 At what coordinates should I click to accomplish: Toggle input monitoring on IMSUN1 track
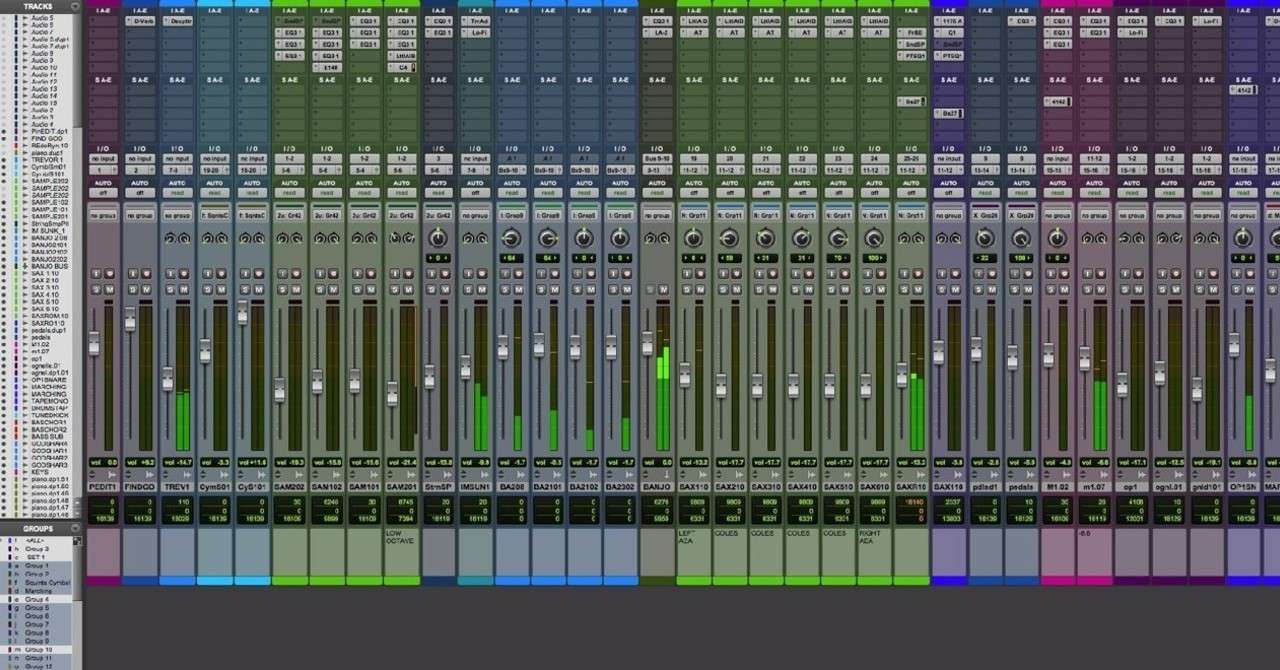coord(468,274)
